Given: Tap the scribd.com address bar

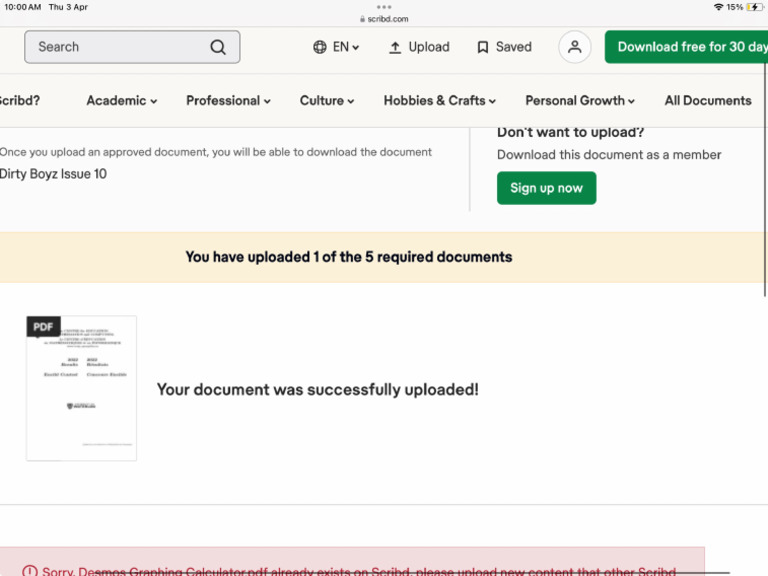Looking at the screenshot, I should click(384, 19).
